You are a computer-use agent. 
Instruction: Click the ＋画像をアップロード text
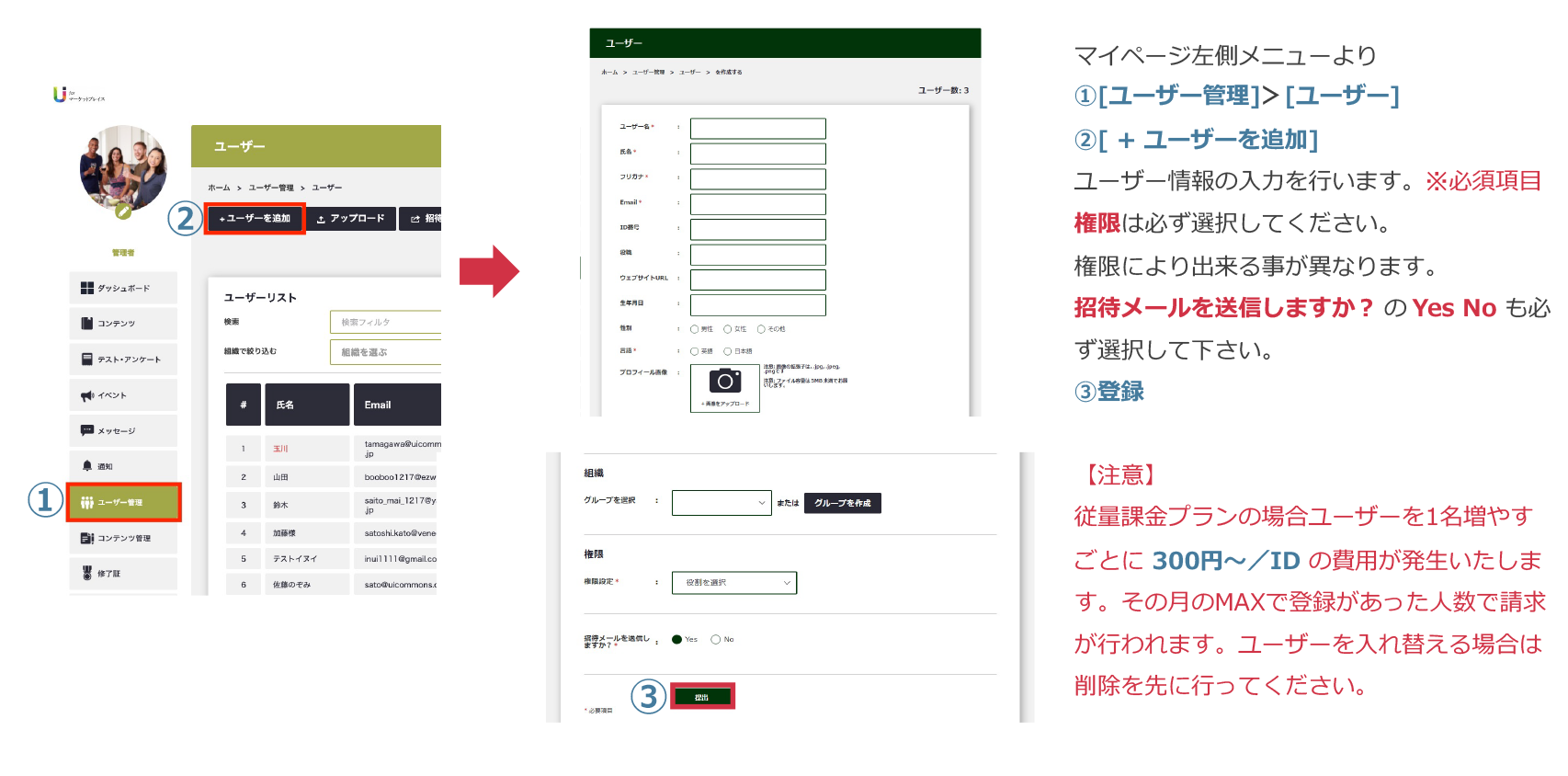pos(725,404)
